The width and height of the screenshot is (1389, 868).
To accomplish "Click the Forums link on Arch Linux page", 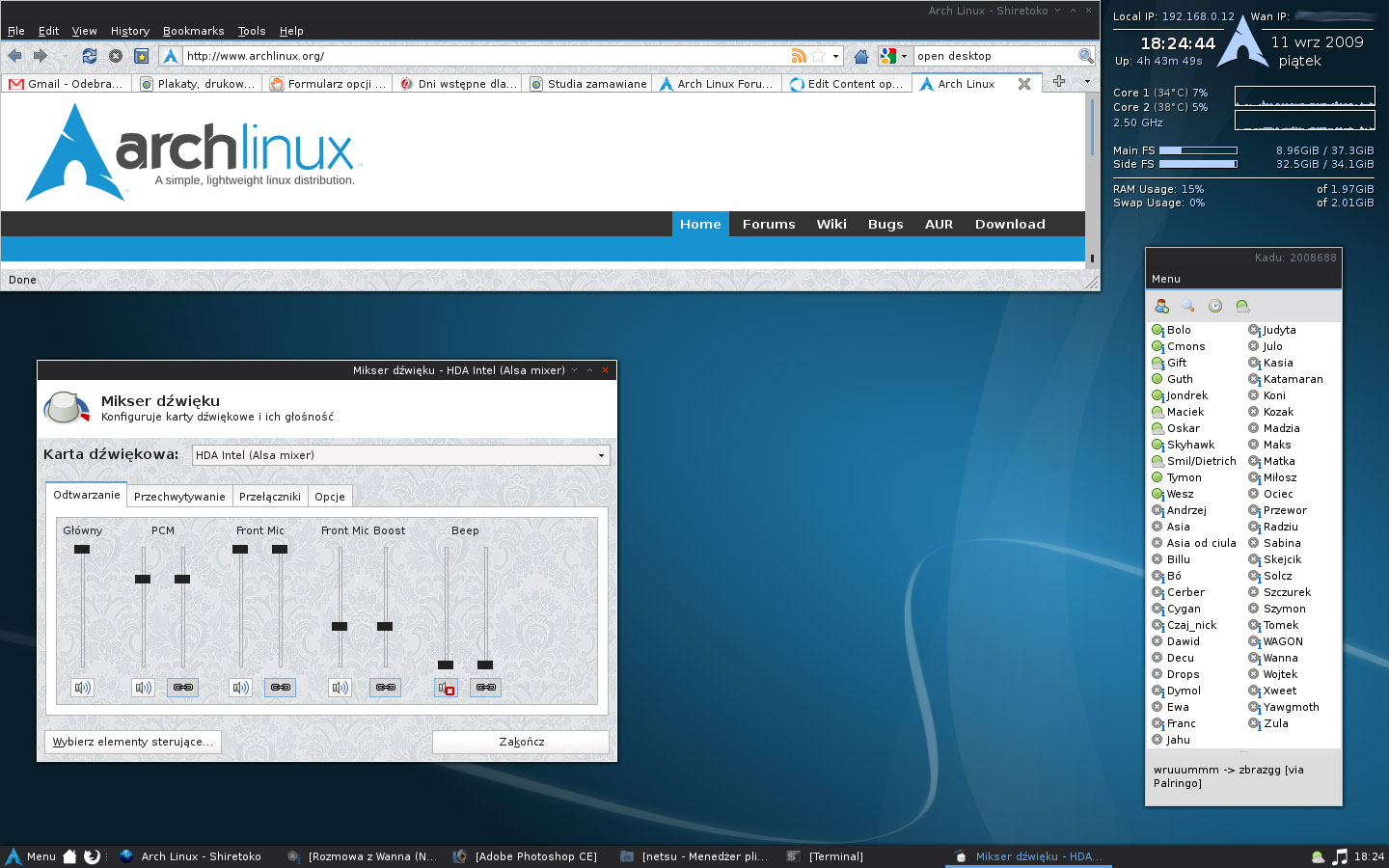I will [769, 224].
